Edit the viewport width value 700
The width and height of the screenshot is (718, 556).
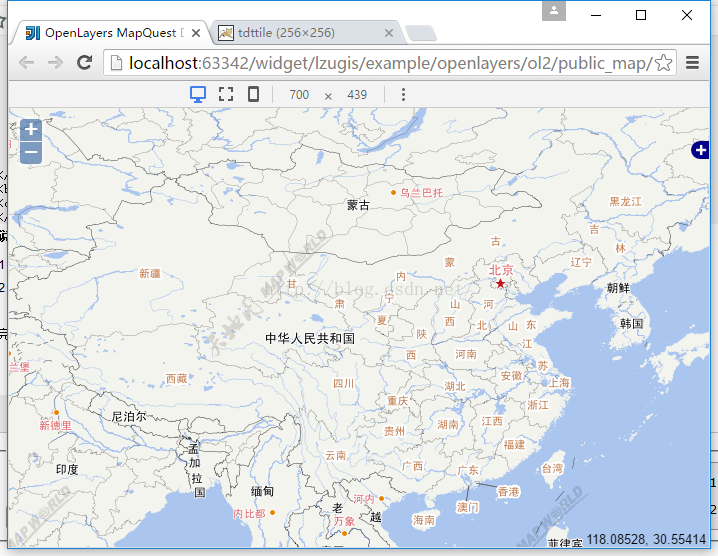(299, 95)
